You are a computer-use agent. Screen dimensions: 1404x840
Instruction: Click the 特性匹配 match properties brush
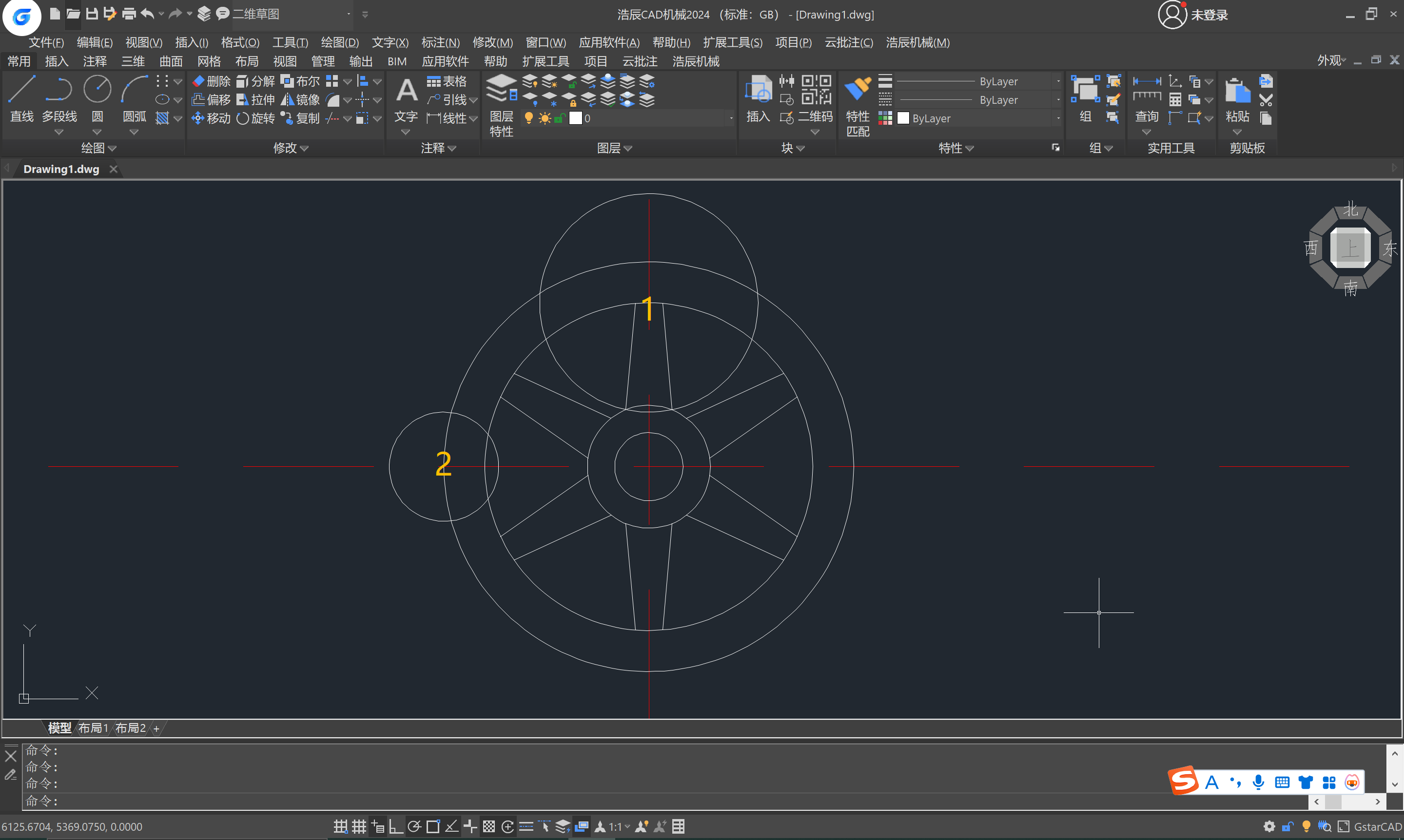pos(857,91)
